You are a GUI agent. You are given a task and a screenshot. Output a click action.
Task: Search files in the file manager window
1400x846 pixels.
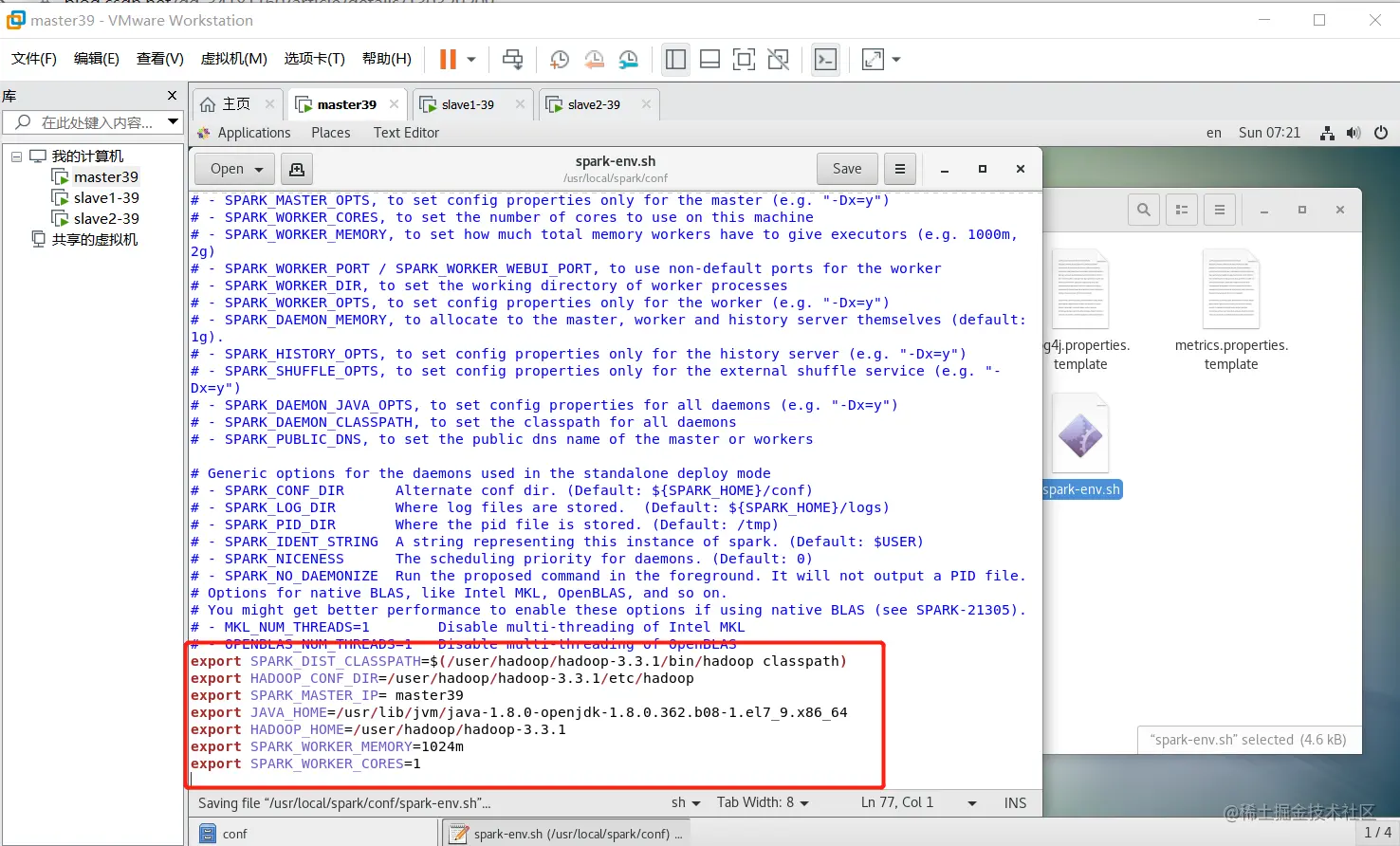(x=1144, y=210)
